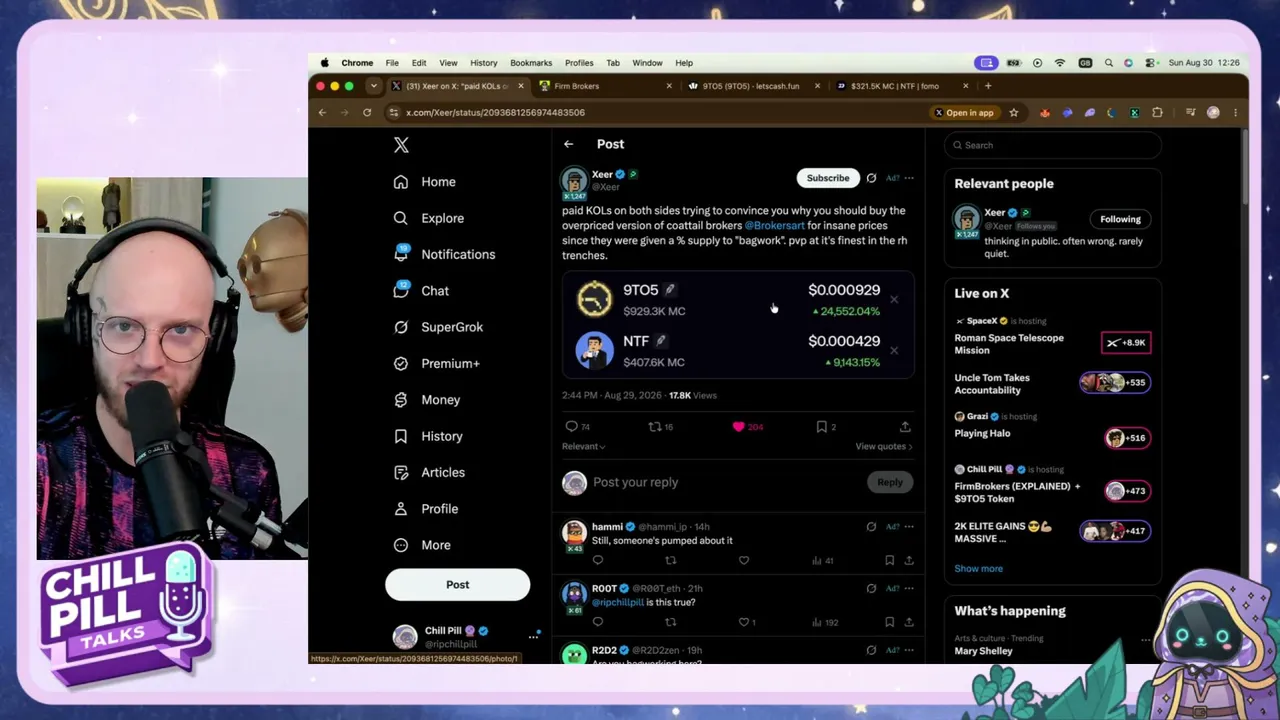The height and width of the screenshot is (720, 1280).
Task: Click the fox extension icon in toolbar
Action: (1045, 113)
